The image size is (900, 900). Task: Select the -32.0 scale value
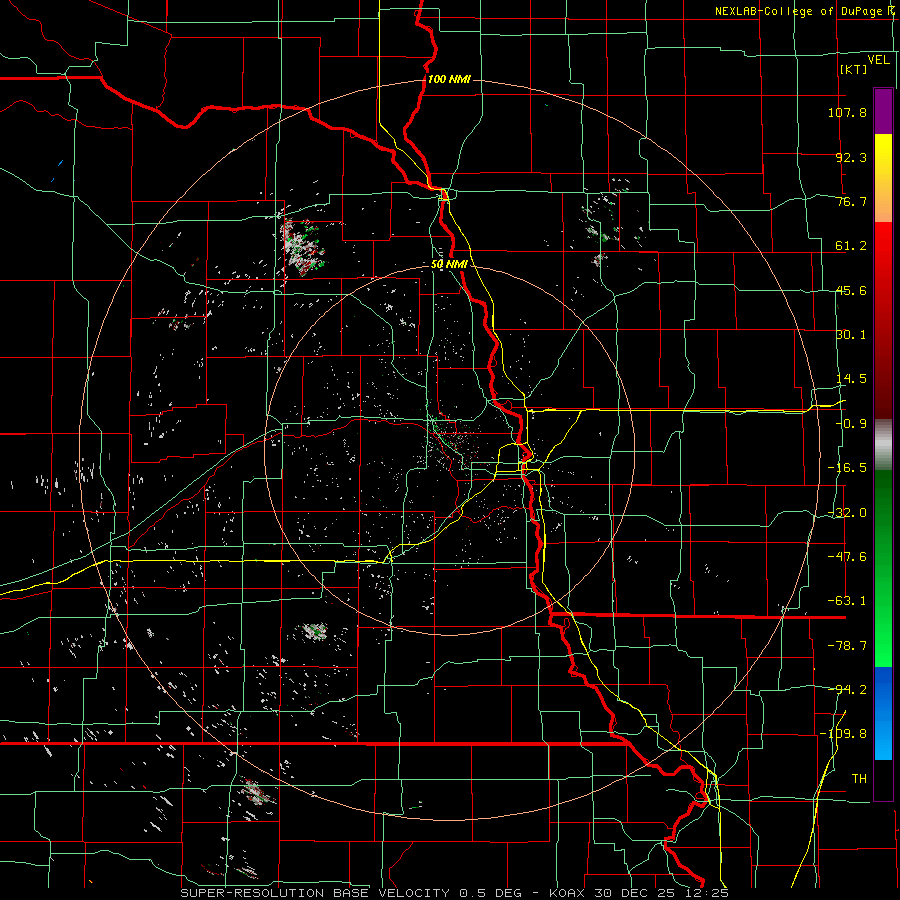(847, 513)
